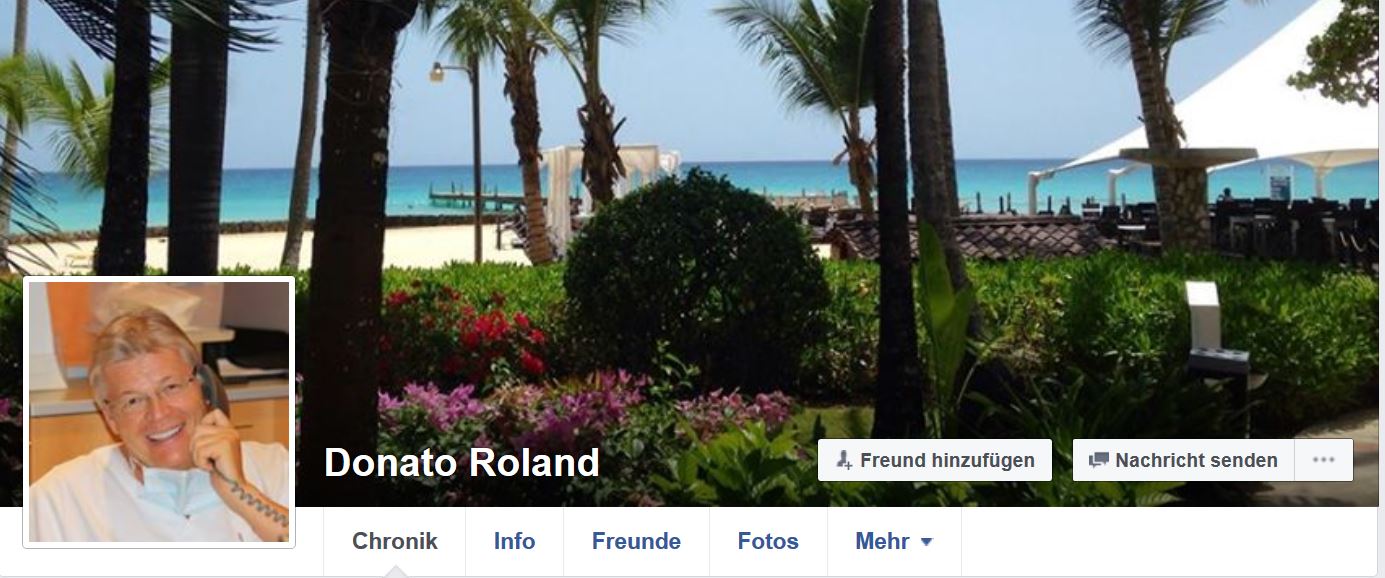Switch to the Chronik tab

(x=395, y=542)
